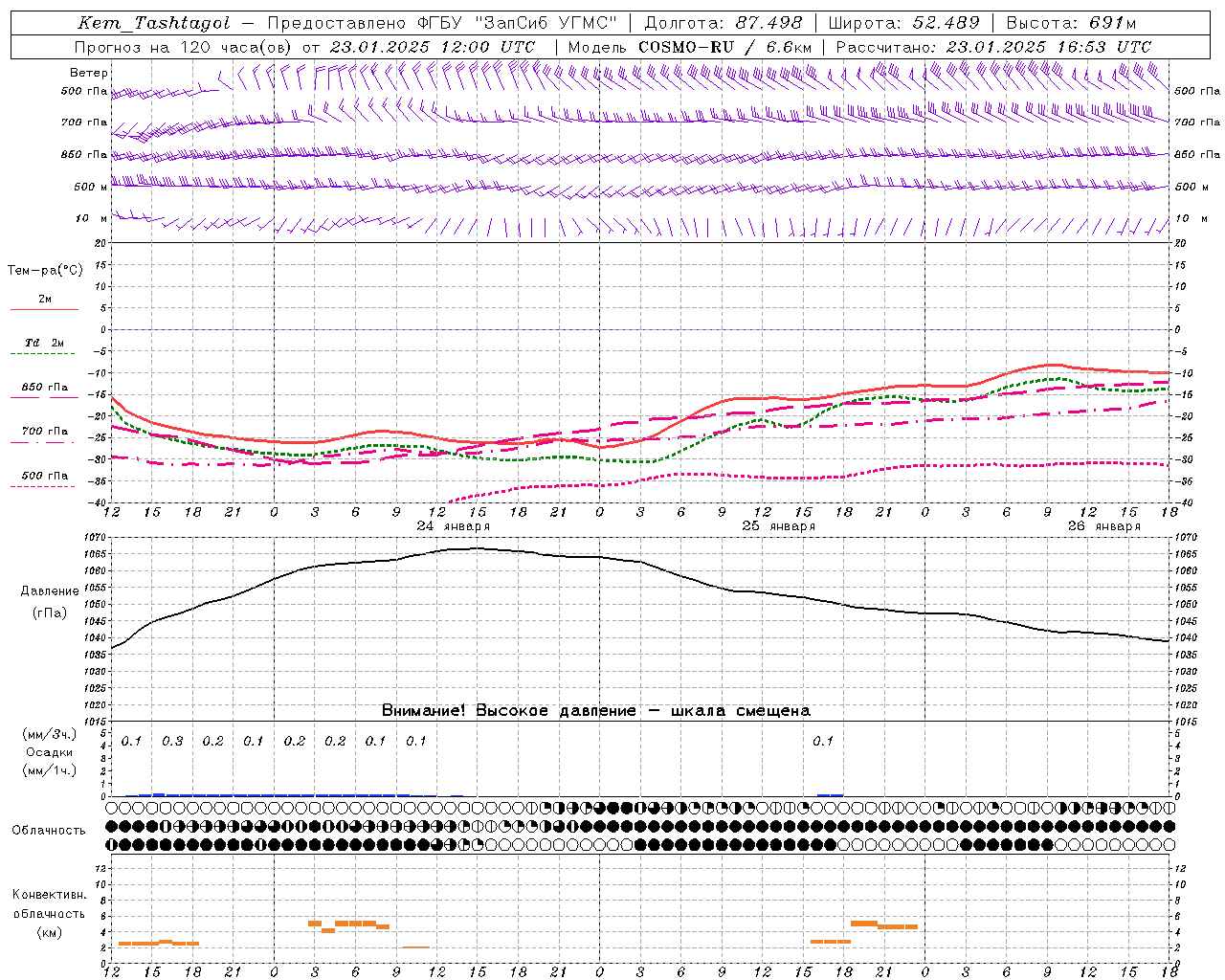
Task: Click the right-side 850 гПа wind level label
Action: (1197, 154)
